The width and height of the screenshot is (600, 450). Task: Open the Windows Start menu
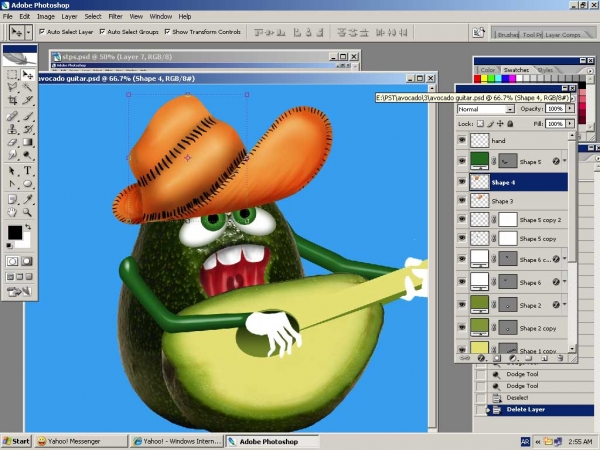(x=16, y=441)
